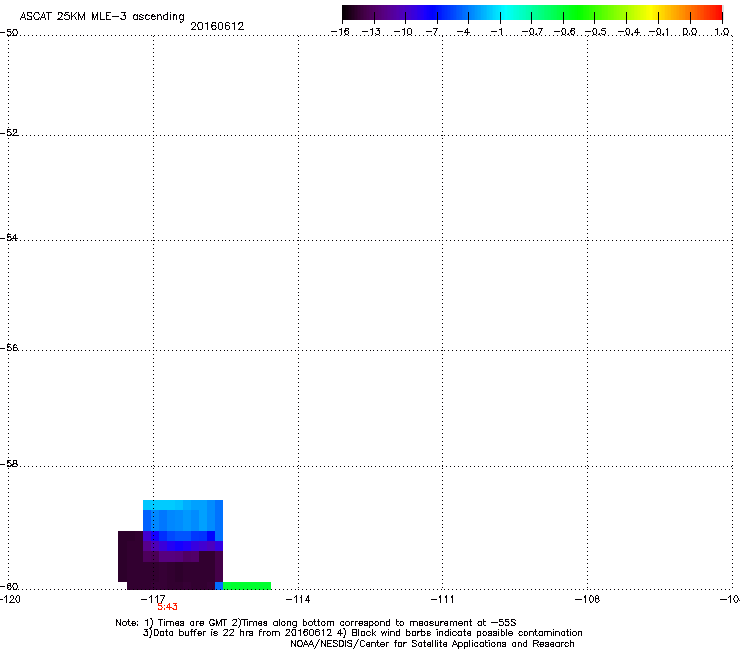Click the note 'Times are GMT'

[193, 623]
